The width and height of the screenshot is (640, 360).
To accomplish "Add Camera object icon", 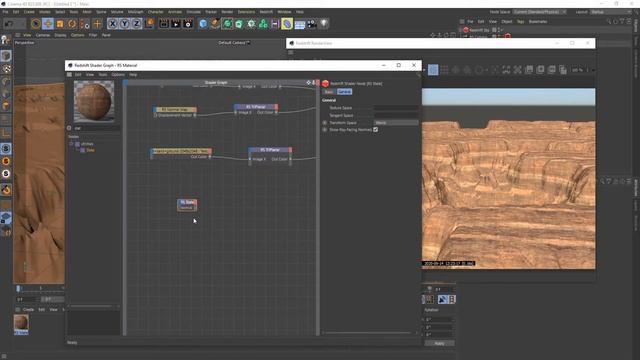I will [312, 24].
